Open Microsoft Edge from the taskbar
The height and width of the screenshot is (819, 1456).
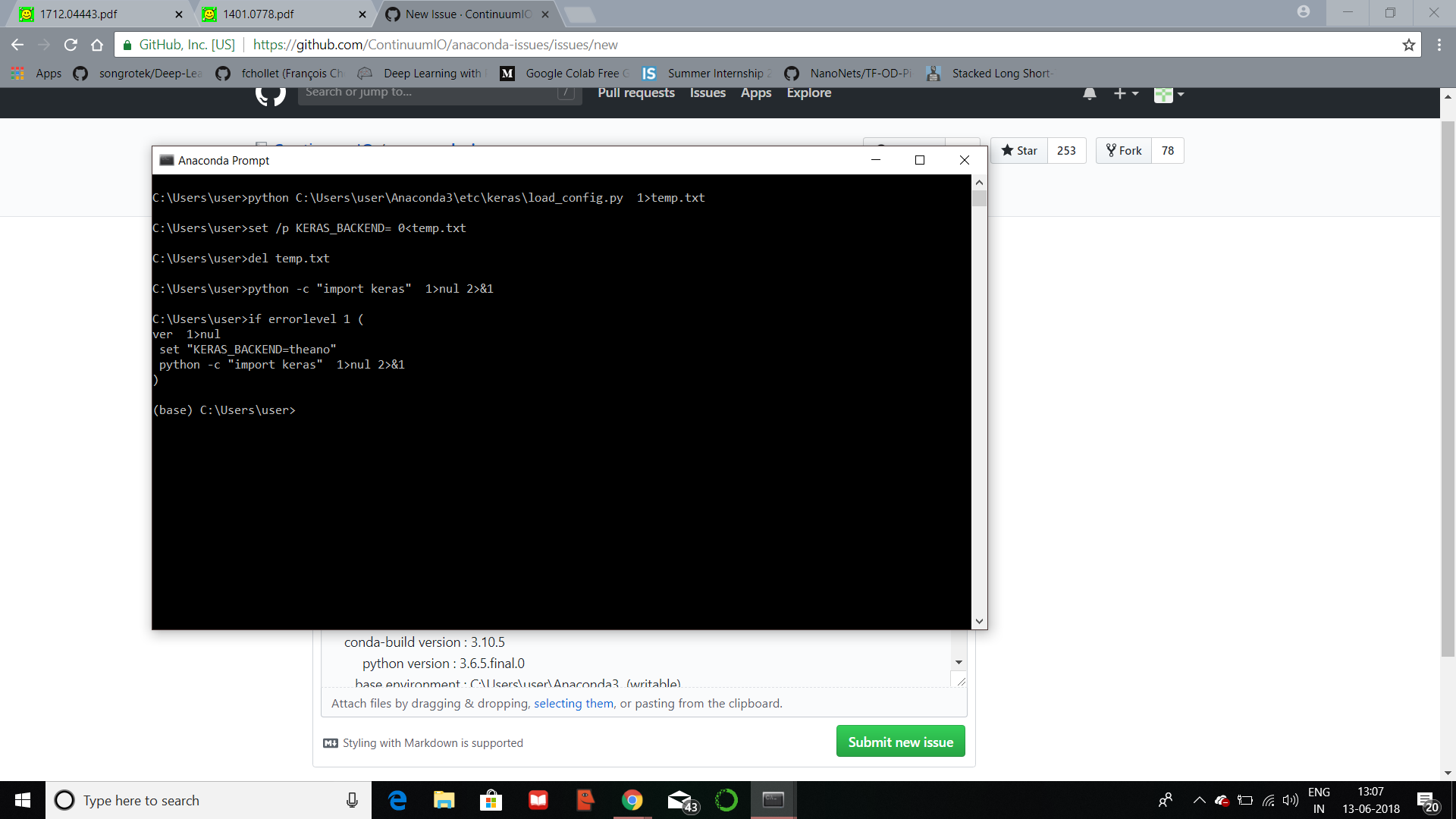click(397, 800)
